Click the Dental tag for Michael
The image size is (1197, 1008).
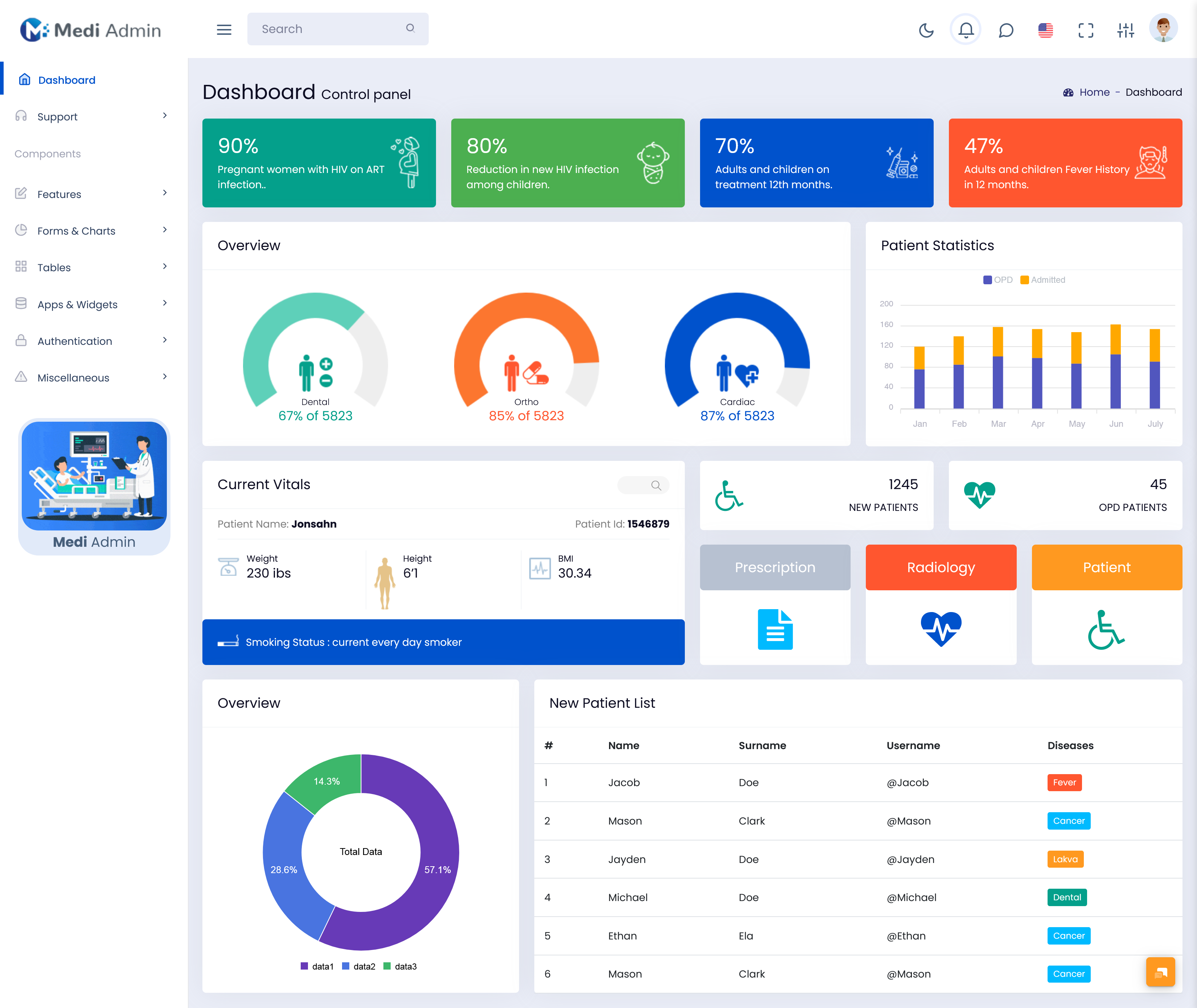1067,897
